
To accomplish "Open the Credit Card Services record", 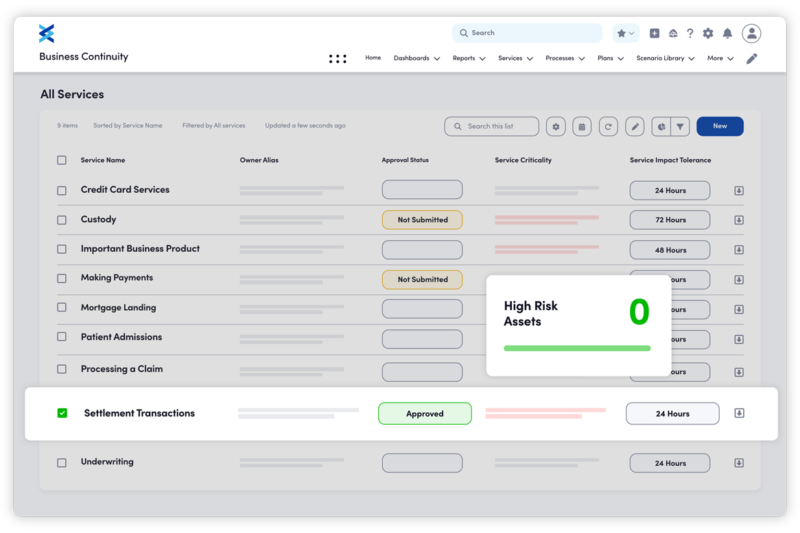I will (x=125, y=190).
